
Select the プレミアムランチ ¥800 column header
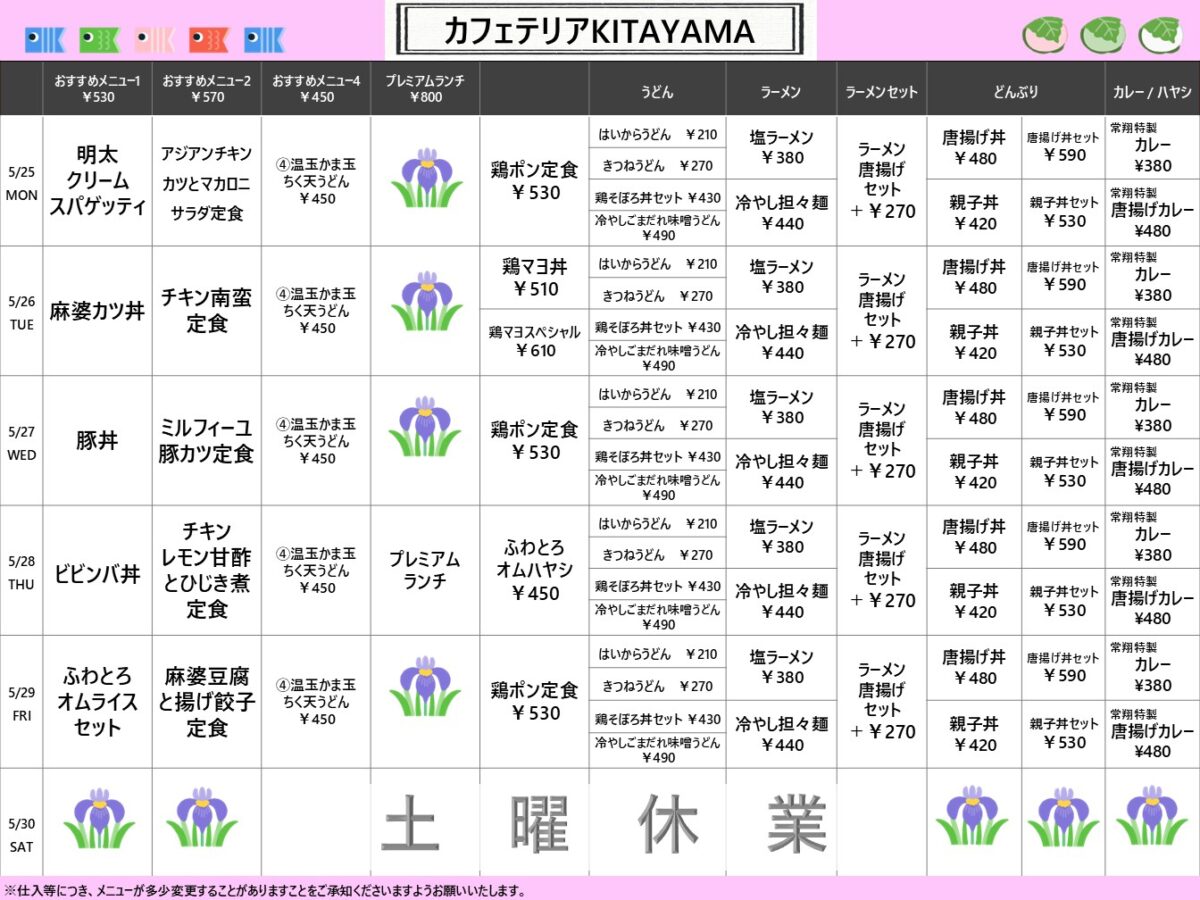point(425,89)
